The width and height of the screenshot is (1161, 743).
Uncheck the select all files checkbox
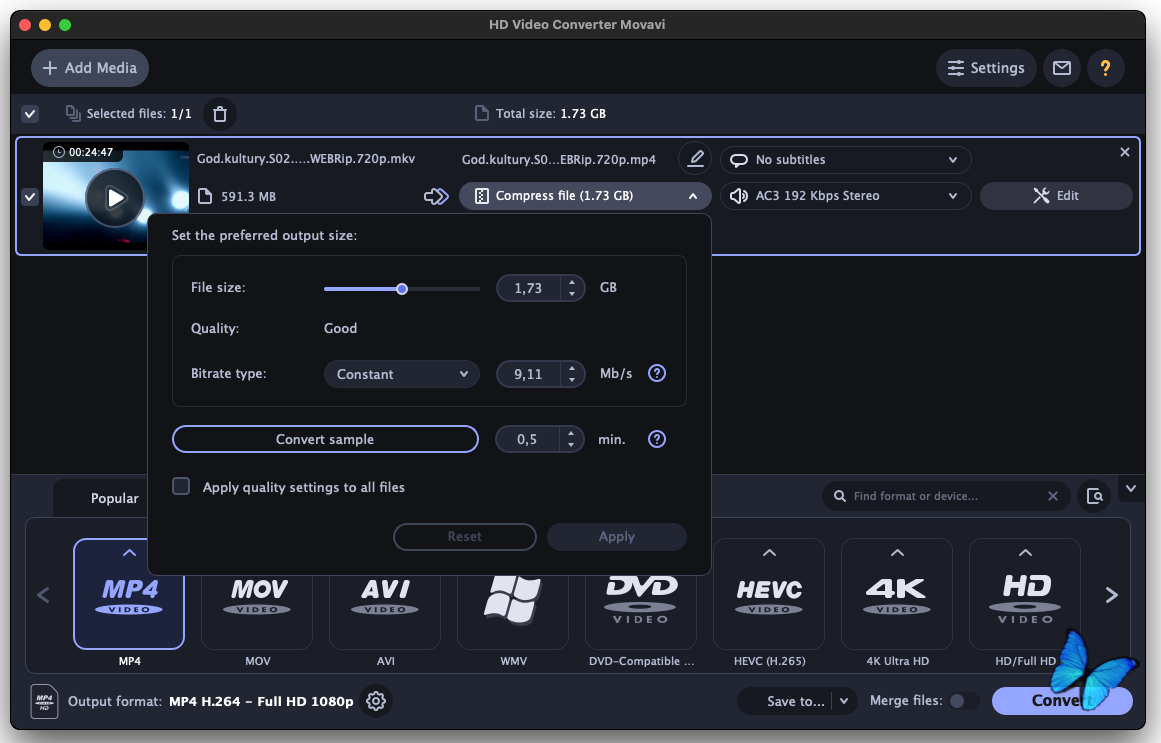click(30, 114)
